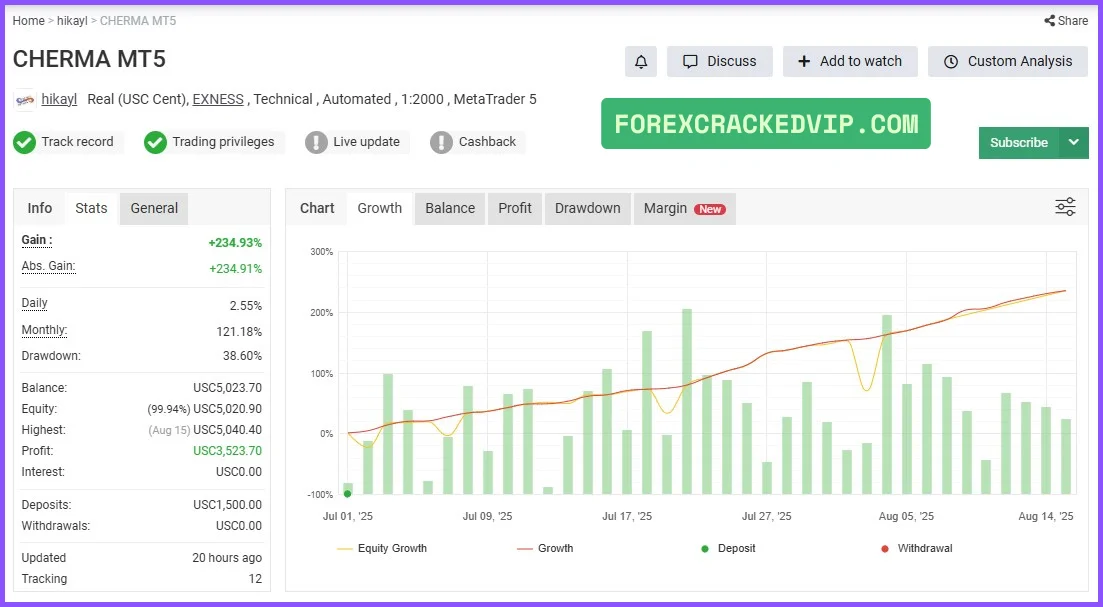The image size is (1103, 607).
Task: Click the Live update warning icon
Action: click(x=317, y=142)
